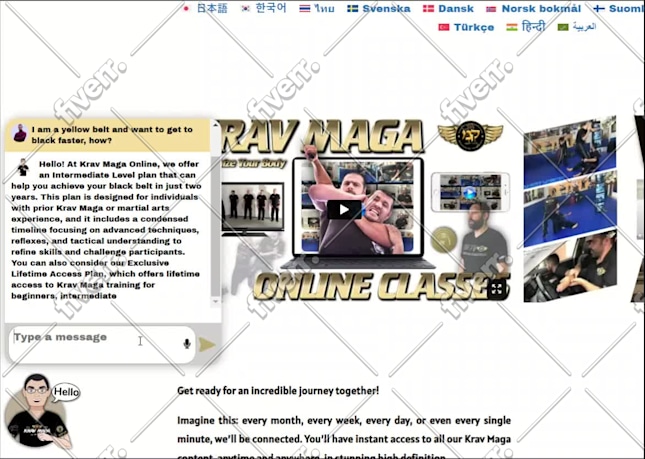Switch site language to Korean 한국어

(x=271, y=8)
